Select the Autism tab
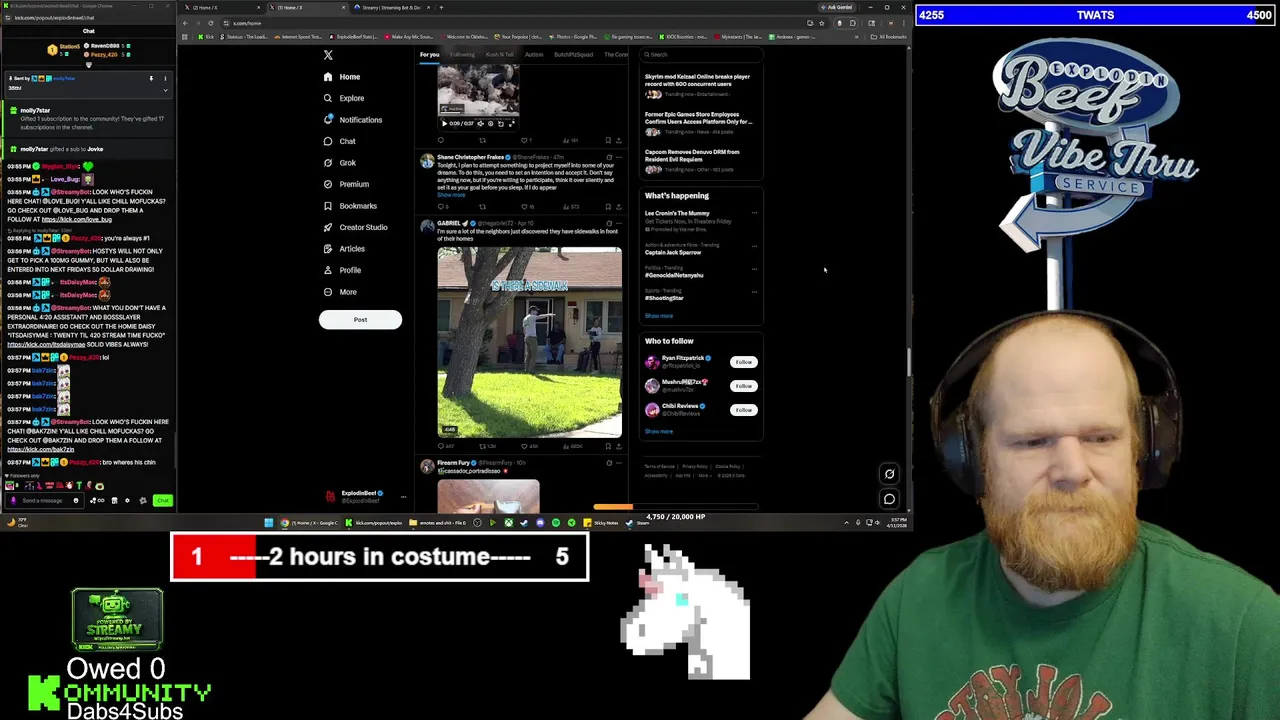 [534, 55]
